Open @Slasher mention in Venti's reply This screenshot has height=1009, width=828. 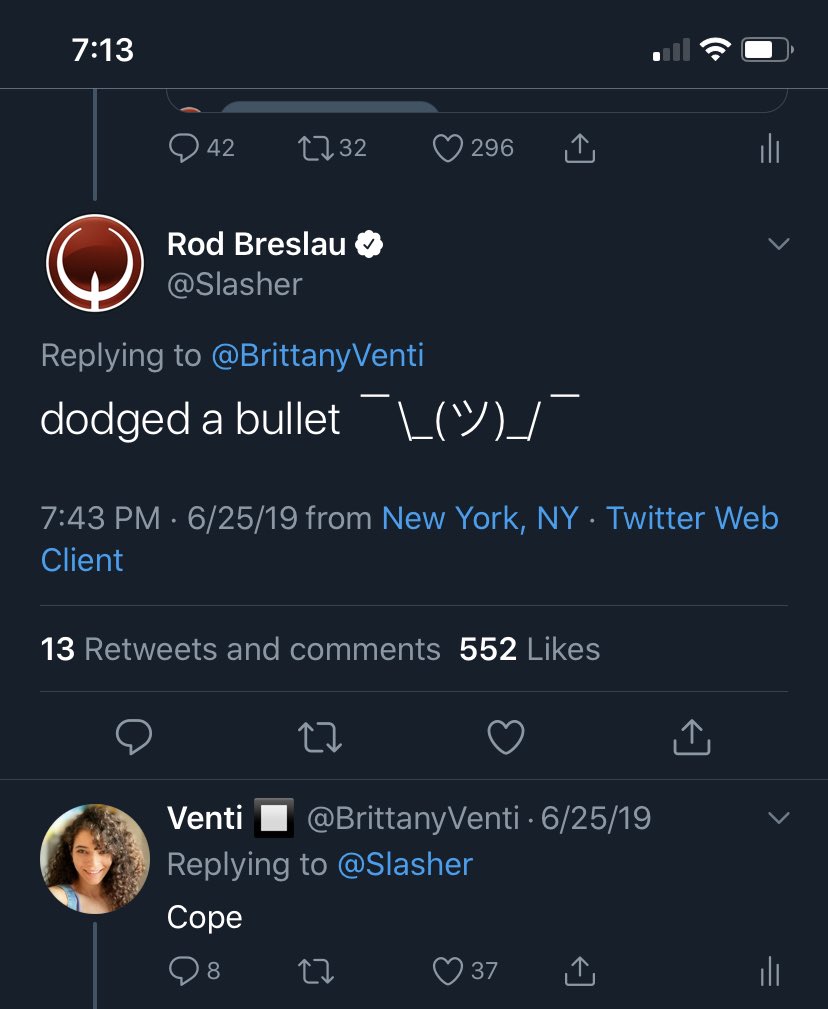pos(405,865)
